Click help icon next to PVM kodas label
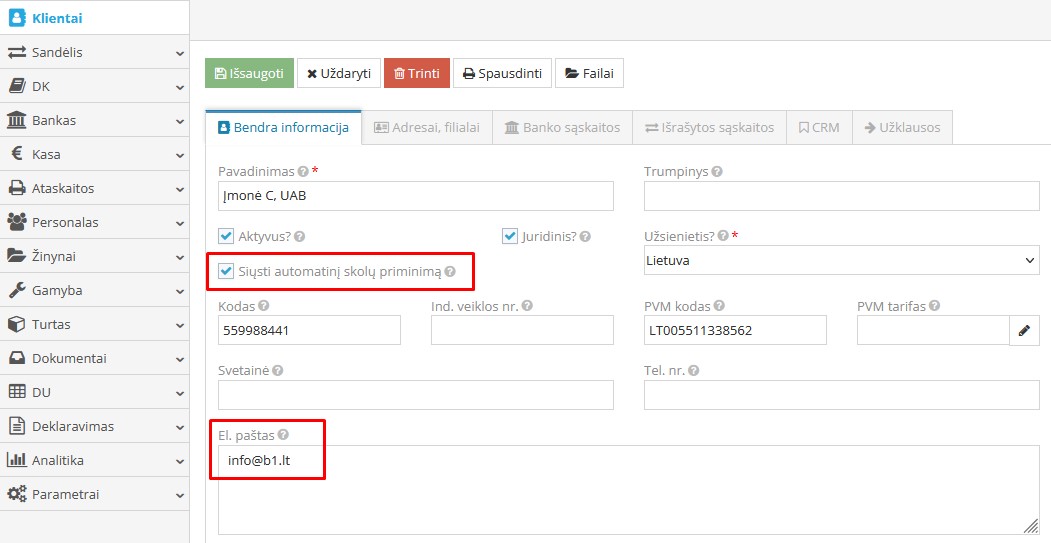This screenshot has height=543, width=1051. (719, 306)
